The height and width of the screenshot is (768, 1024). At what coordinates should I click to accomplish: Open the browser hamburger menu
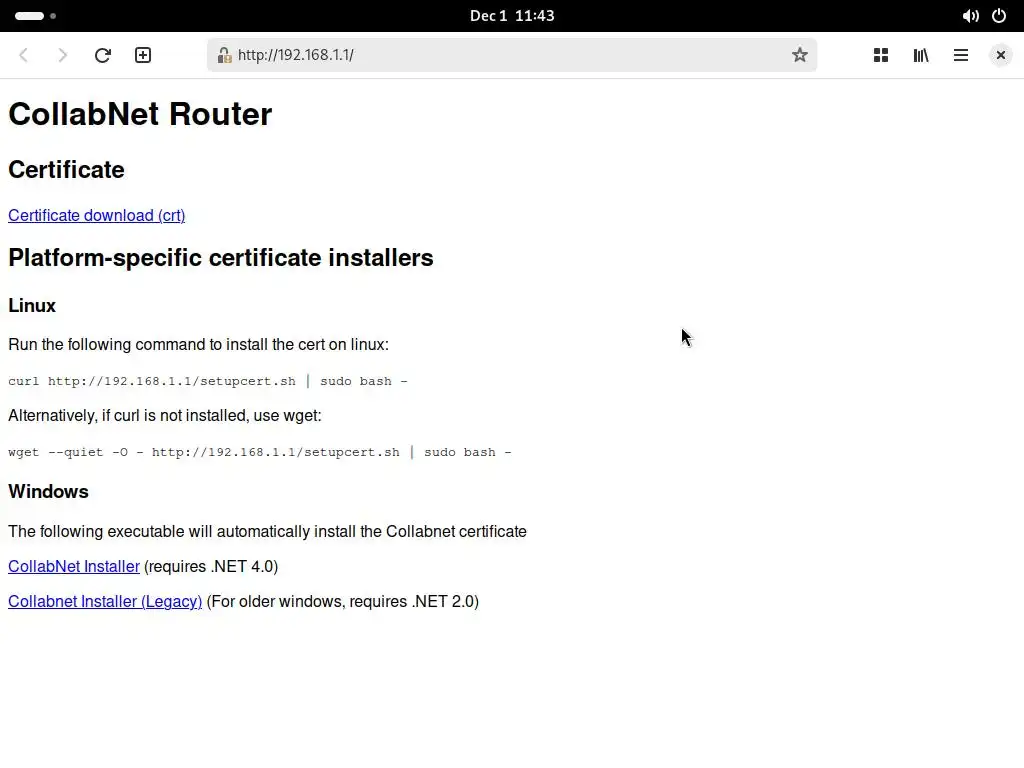tap(961, 55)
